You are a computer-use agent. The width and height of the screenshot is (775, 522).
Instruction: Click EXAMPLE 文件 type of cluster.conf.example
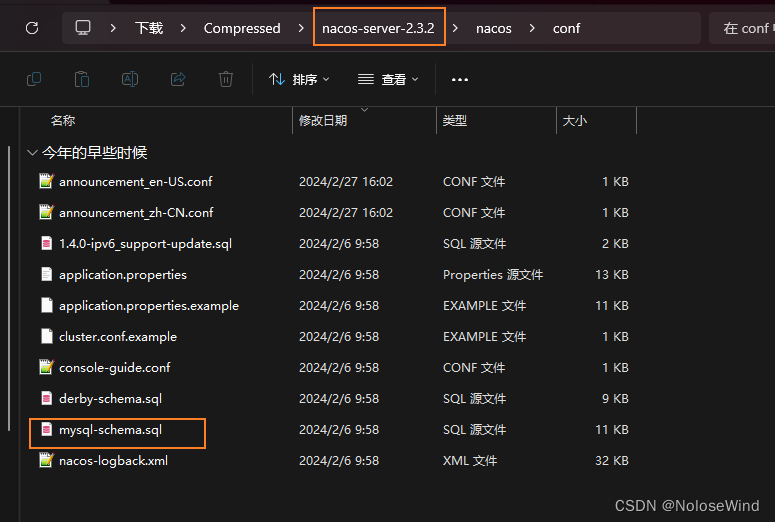[x=484, y=337]
